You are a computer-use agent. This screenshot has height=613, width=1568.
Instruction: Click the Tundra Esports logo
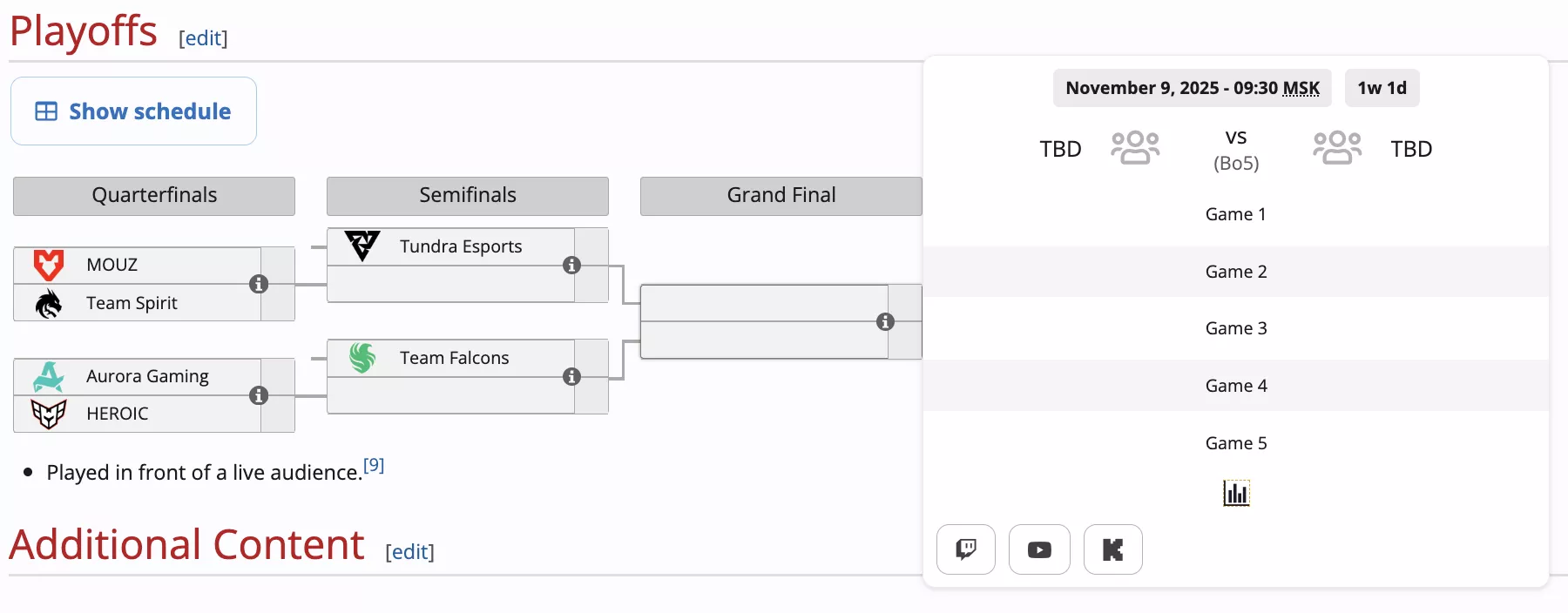(x=362, y=246)
